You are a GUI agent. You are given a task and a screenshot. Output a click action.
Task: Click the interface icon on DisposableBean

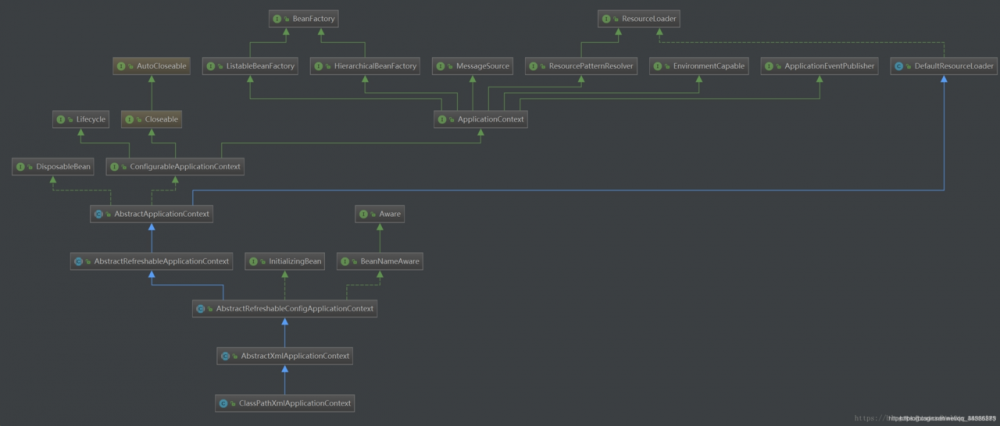[20, 167]
